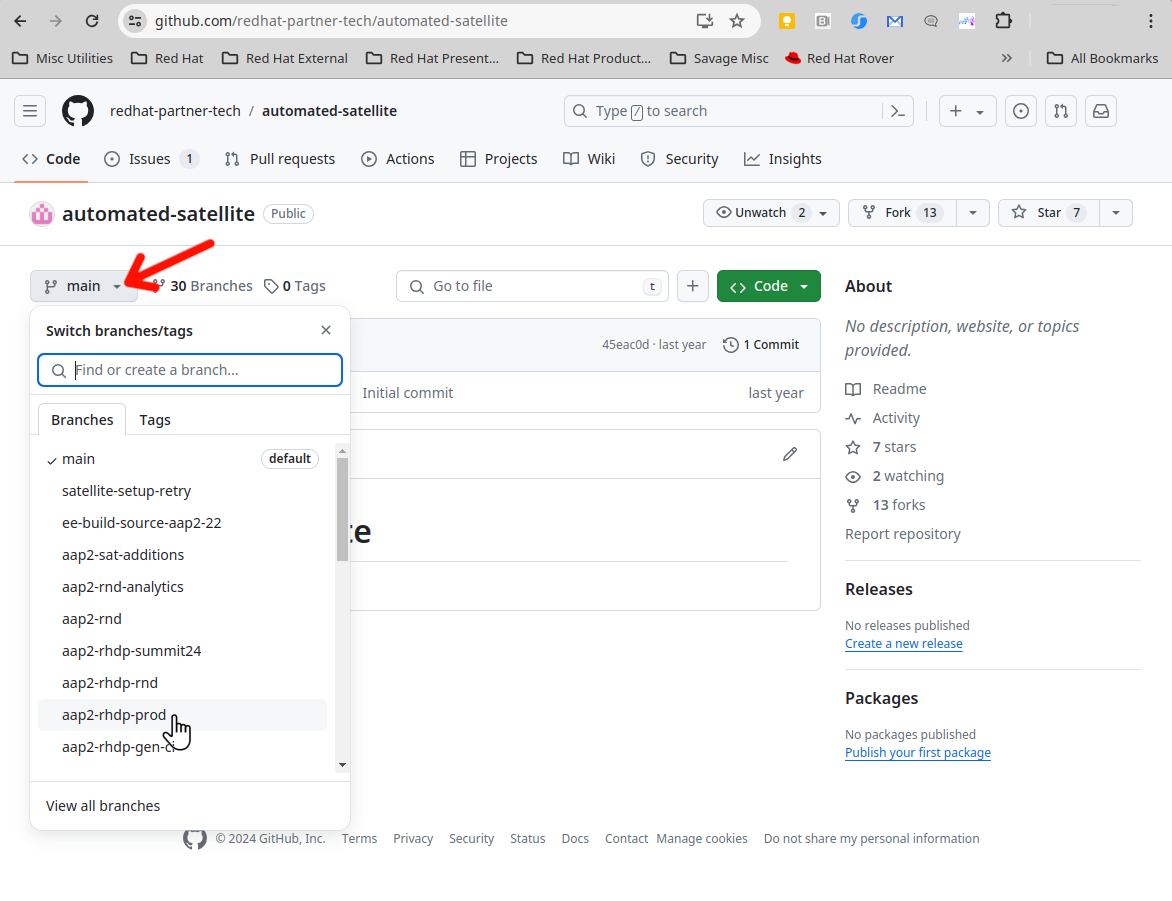Open the 30 Branches link

coord(203,286)
